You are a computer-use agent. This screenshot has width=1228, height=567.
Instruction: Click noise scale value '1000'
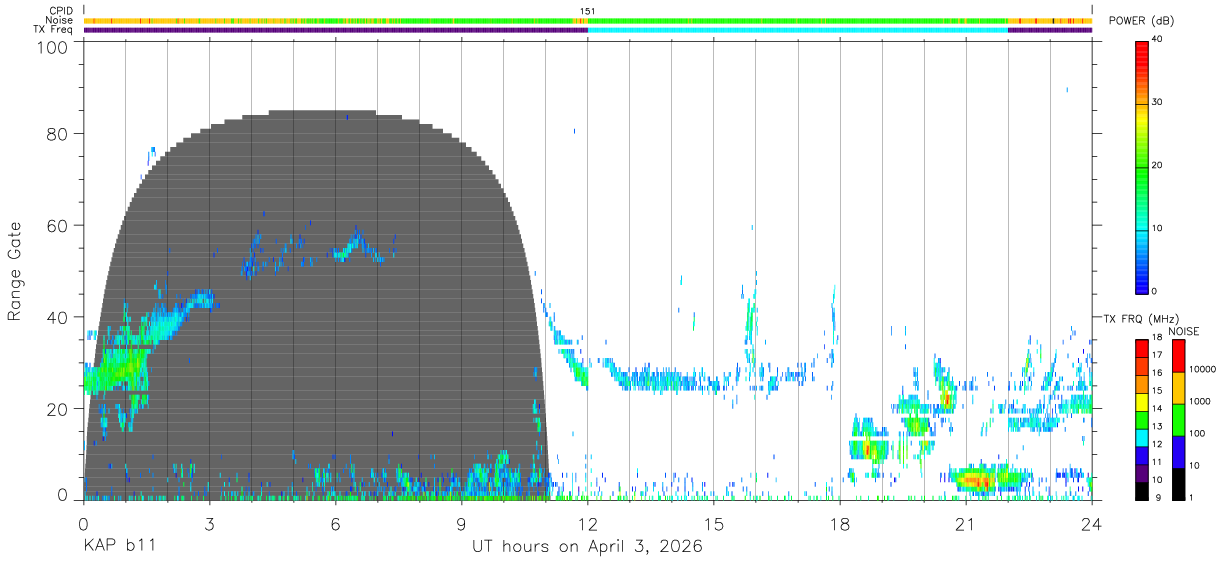[1200, 401]
